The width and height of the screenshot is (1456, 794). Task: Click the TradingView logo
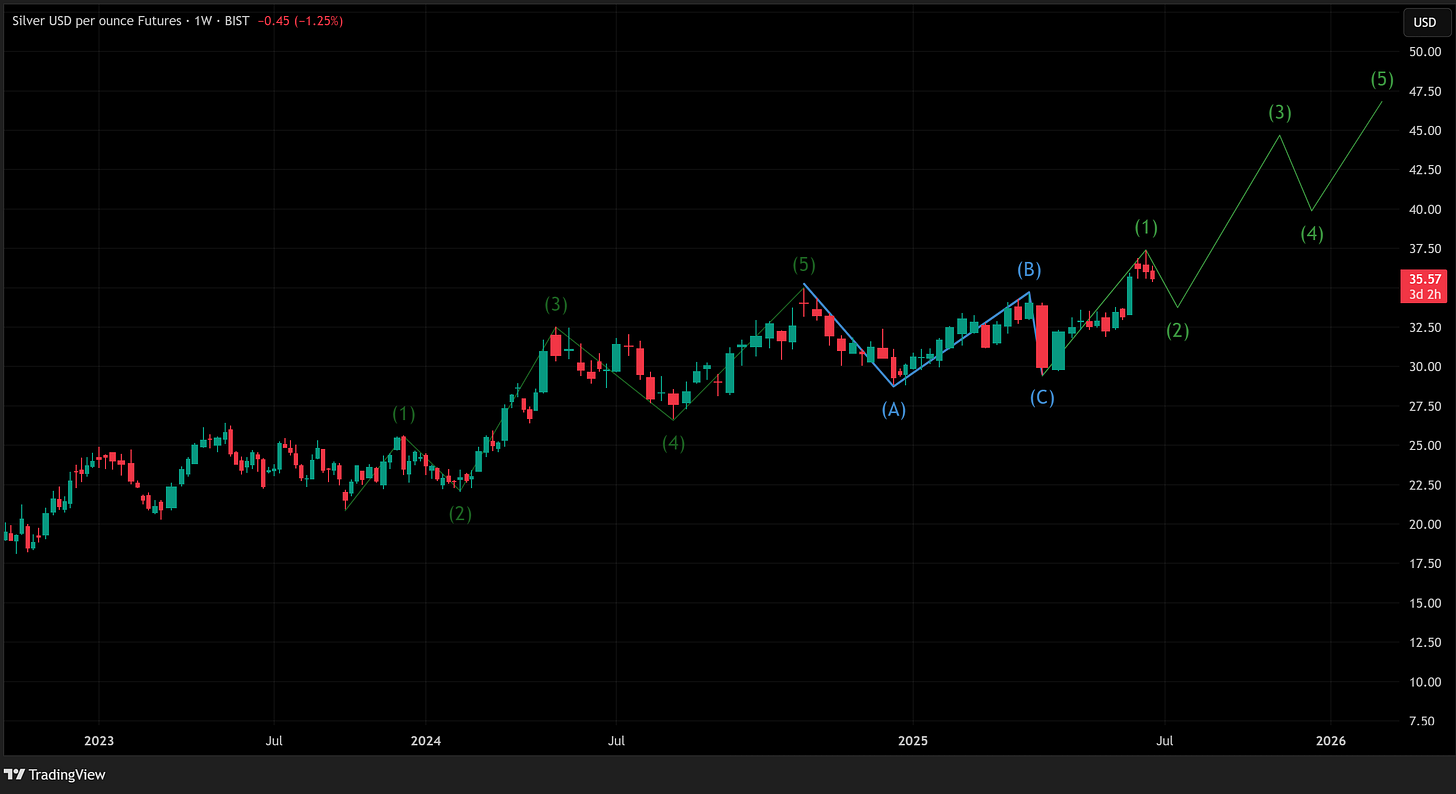tap(55, 774)
